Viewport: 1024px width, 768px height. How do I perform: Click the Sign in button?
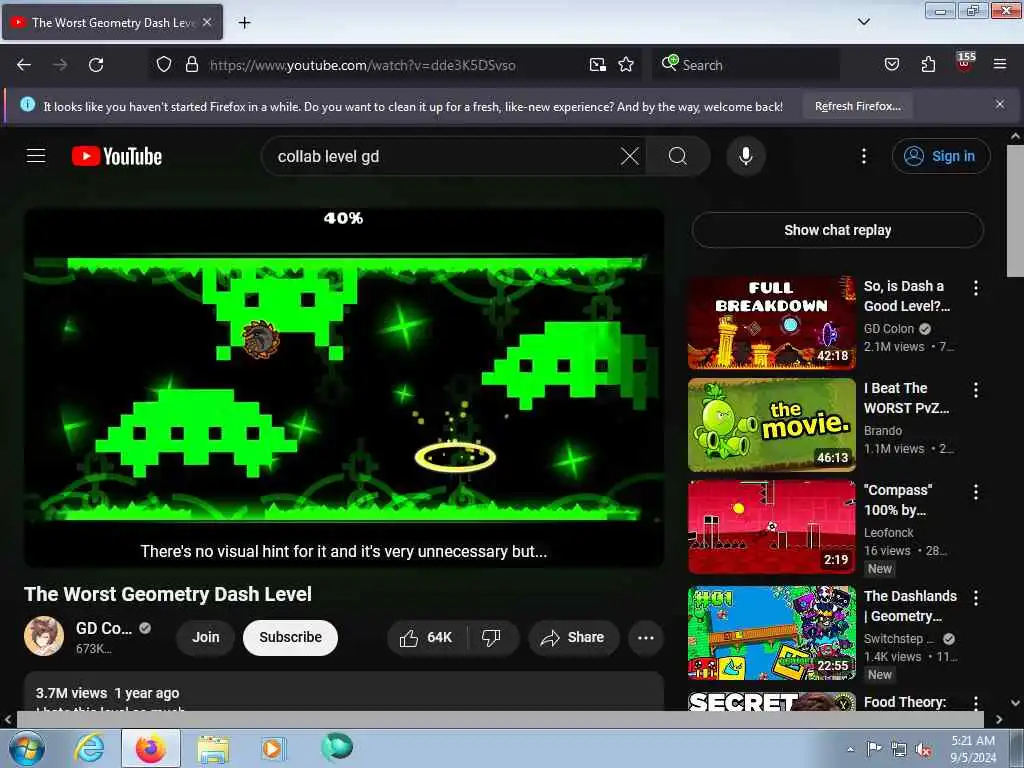tap(940, 156)
